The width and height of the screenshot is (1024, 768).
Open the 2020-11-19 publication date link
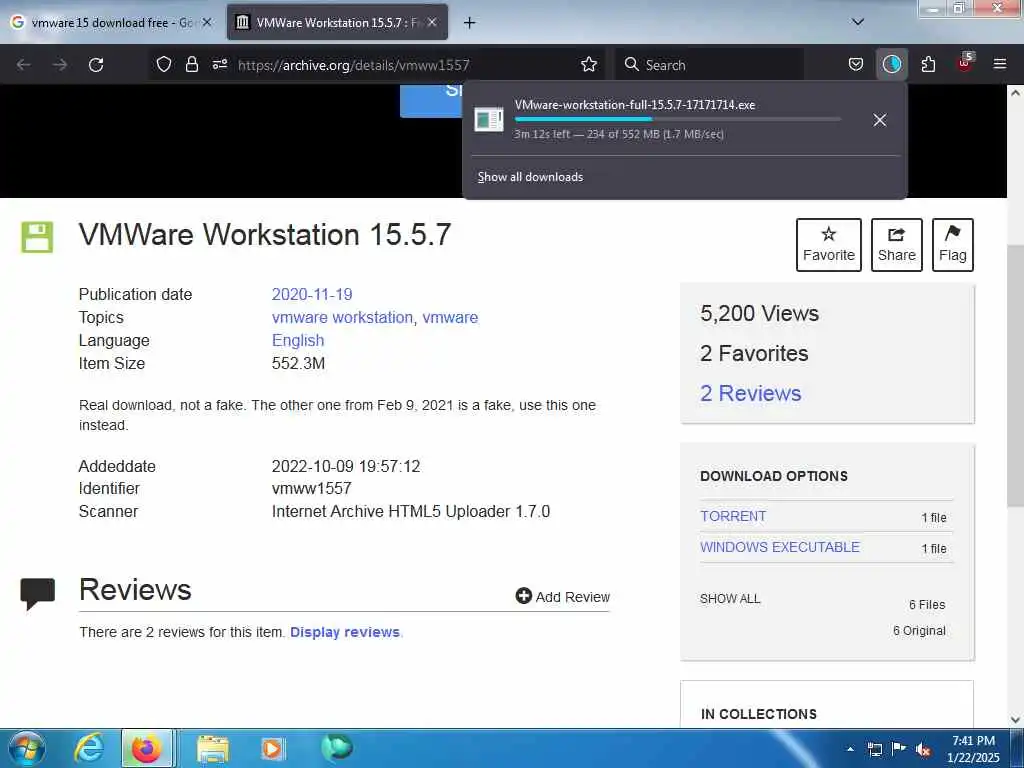pos(312,295)
